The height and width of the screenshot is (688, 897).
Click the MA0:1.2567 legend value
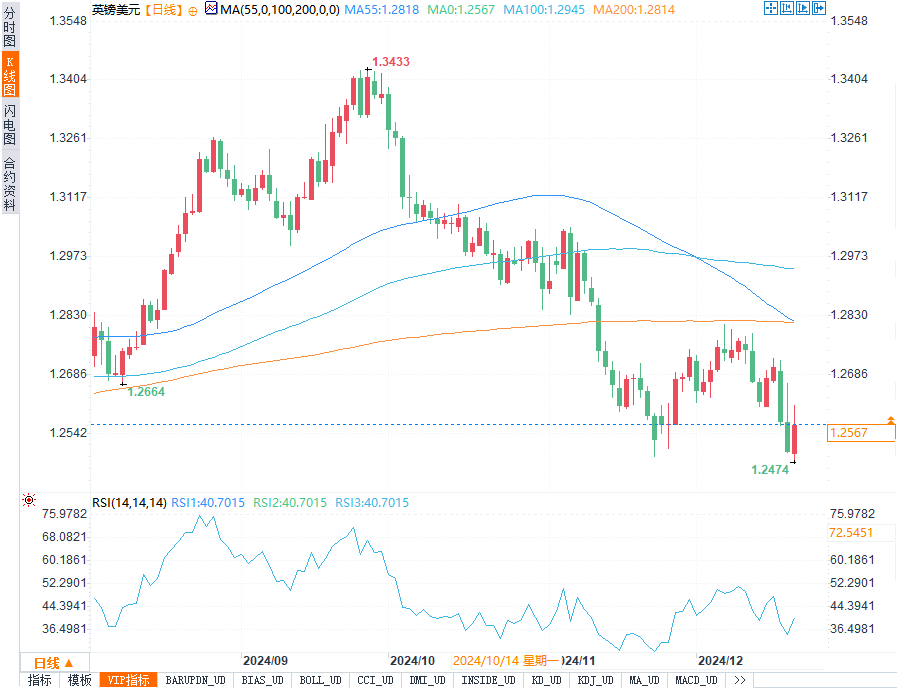[x=461, y=10]
